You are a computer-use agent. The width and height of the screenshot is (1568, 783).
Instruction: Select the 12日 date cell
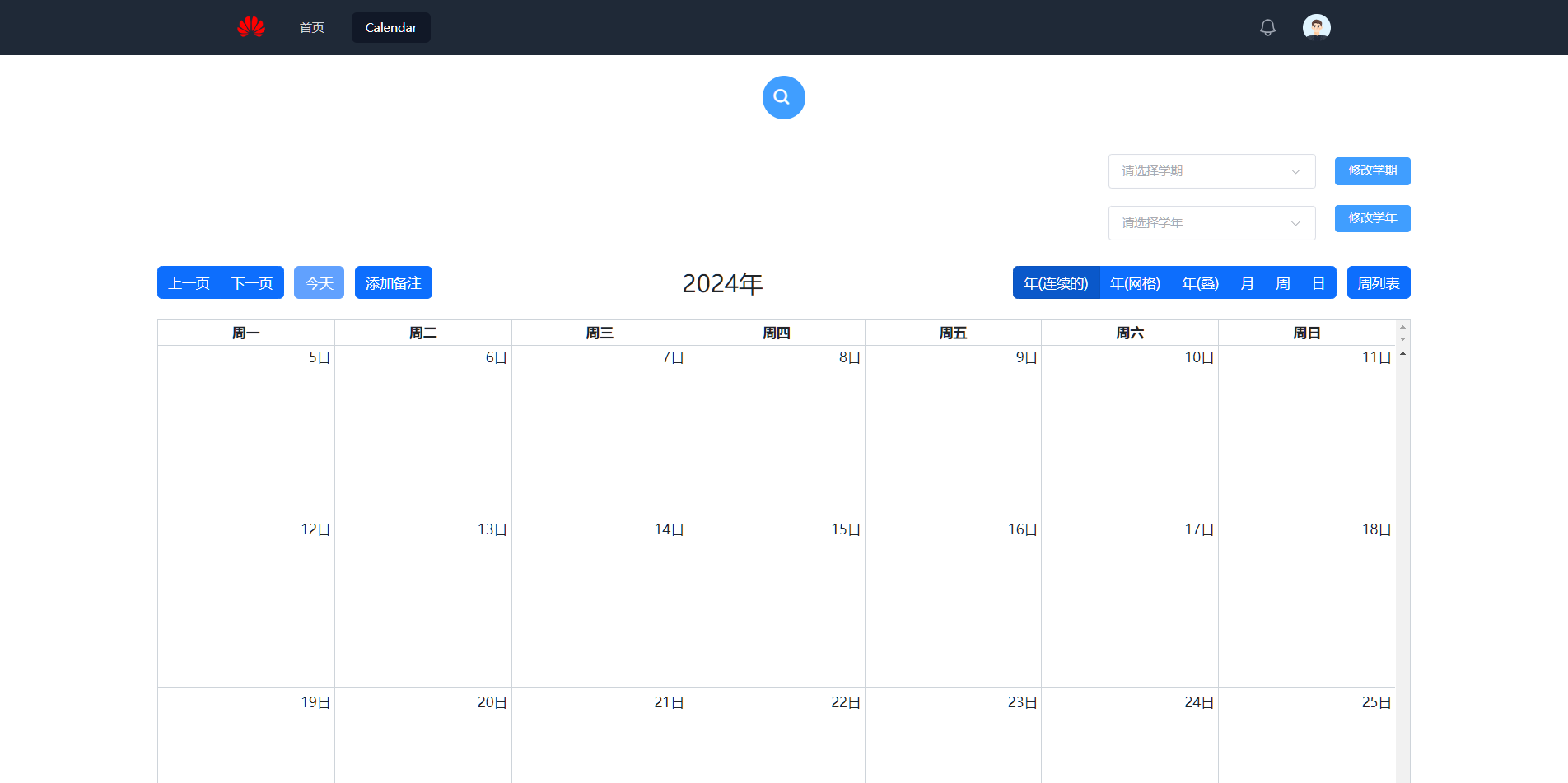click(246, 602)
